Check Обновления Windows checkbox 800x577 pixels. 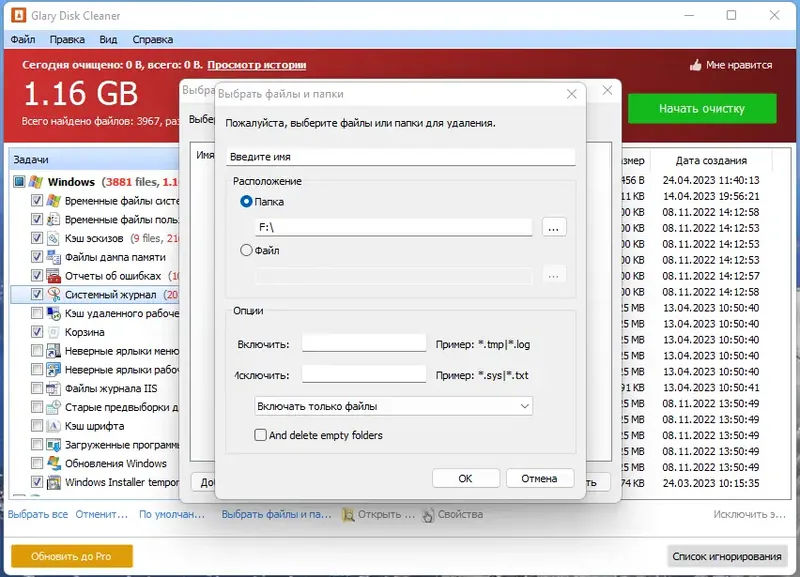tap(37, 463)
